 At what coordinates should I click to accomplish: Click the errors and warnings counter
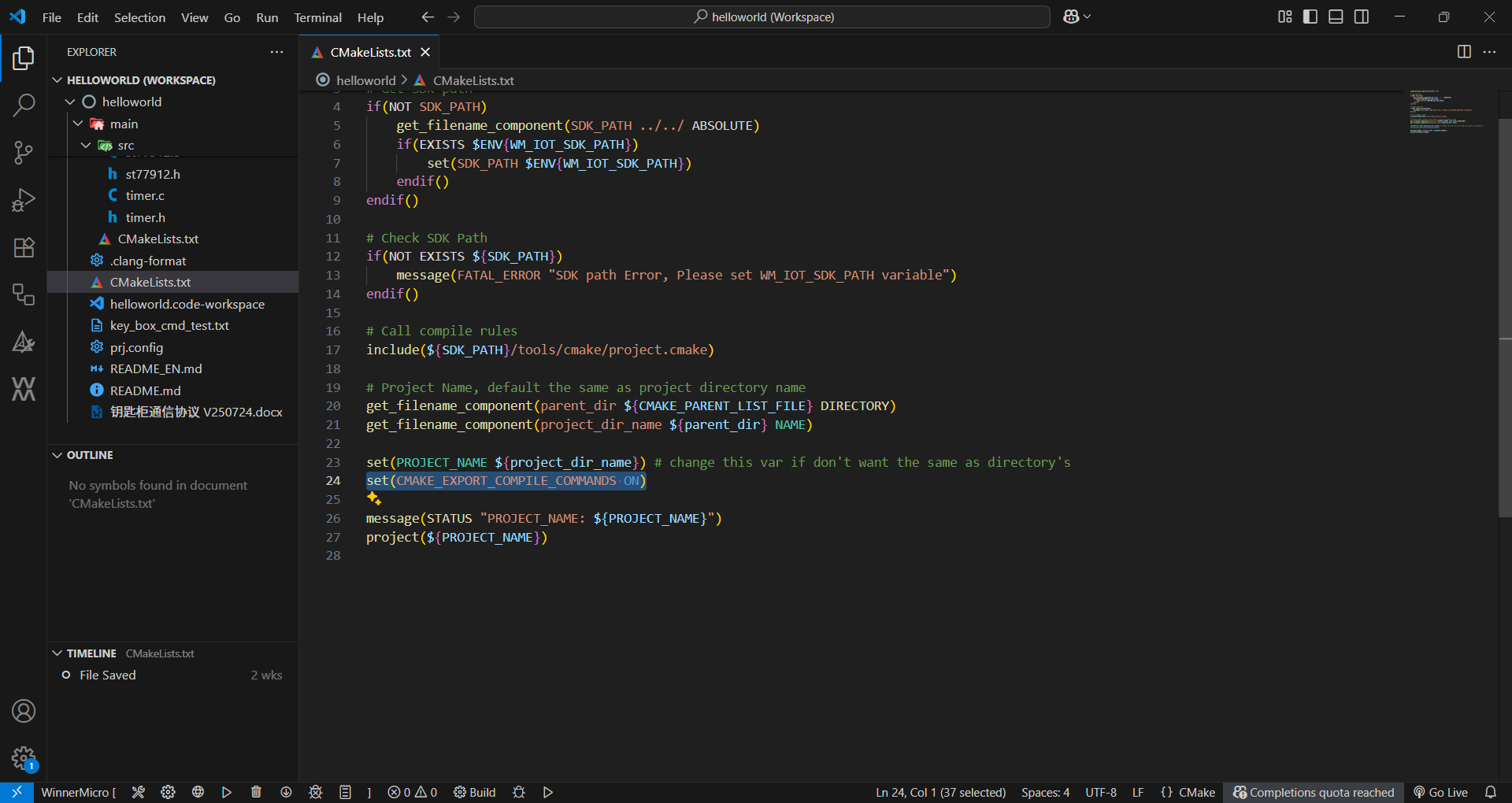coord(413,792)
